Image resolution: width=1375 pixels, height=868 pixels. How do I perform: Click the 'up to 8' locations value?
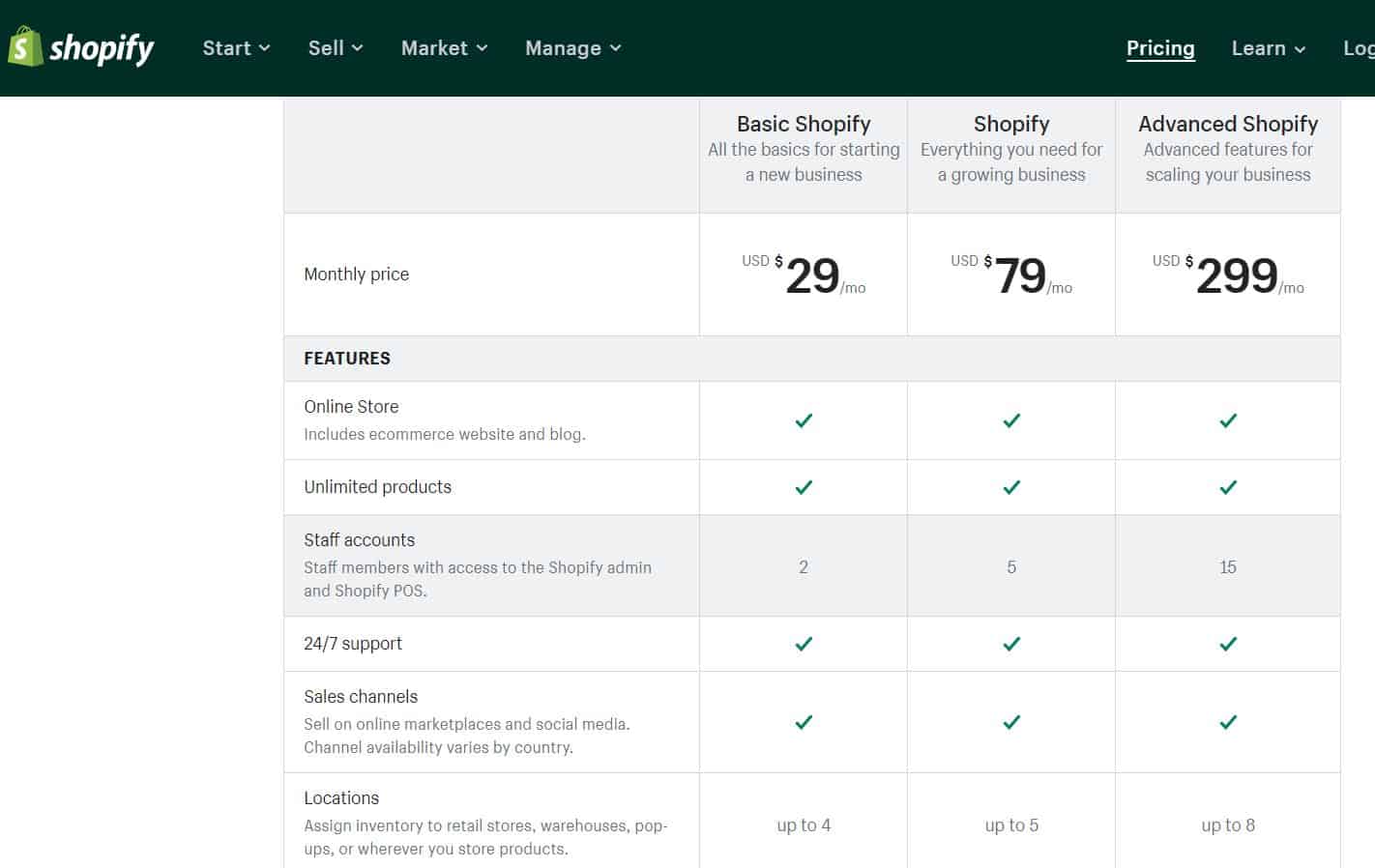(x=1228, y=825)
